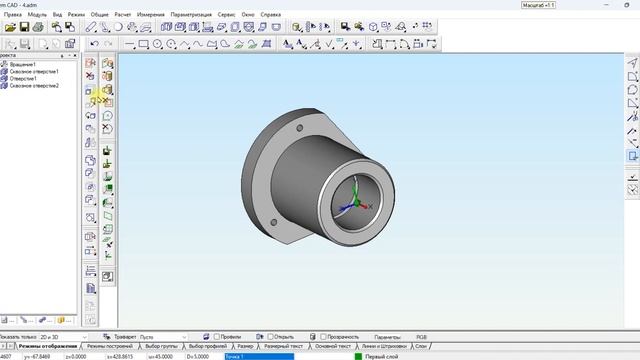Click the green work plane icon
Screen dimensions: 640x360
pos(108,216)
